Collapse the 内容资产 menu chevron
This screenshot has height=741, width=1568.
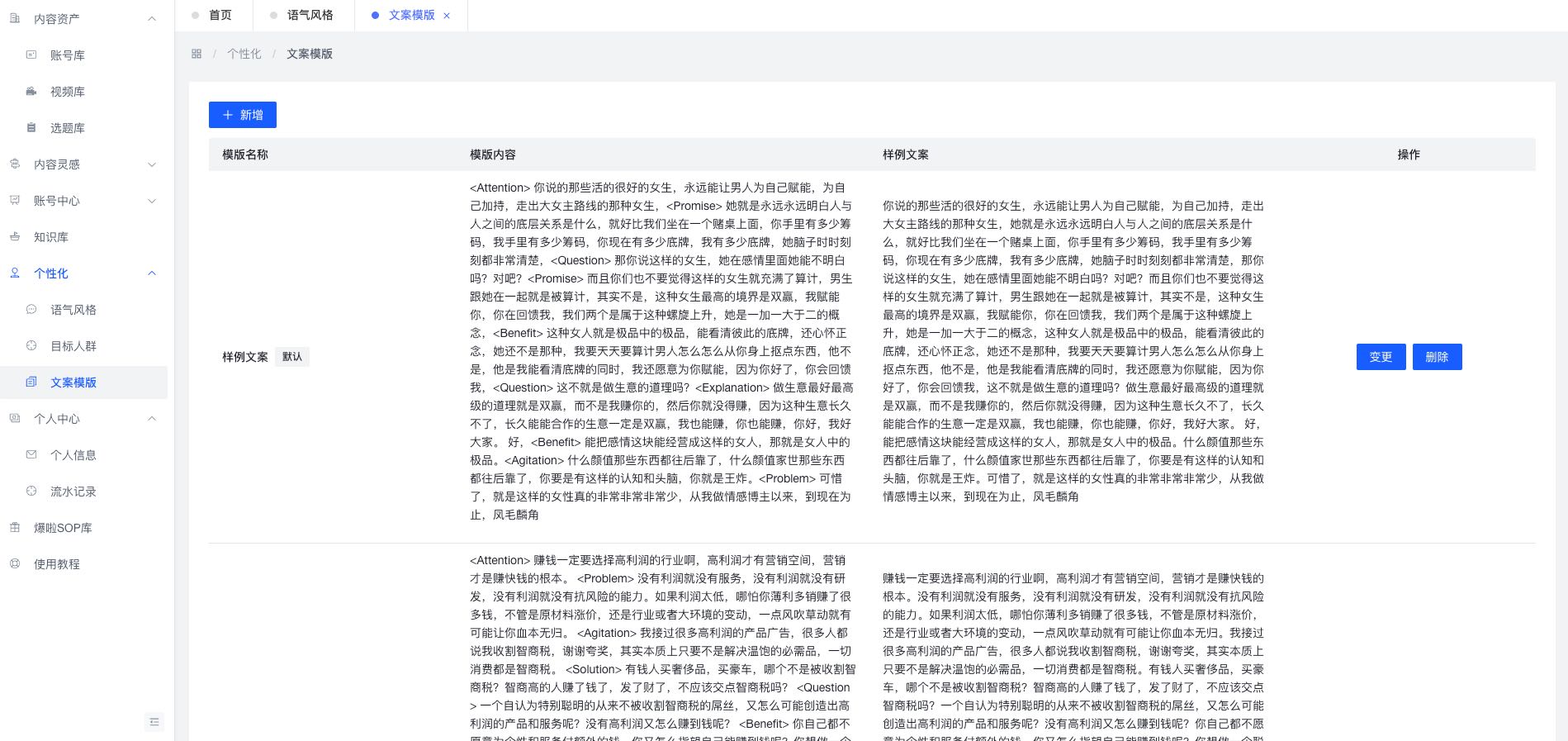[152, 18]
